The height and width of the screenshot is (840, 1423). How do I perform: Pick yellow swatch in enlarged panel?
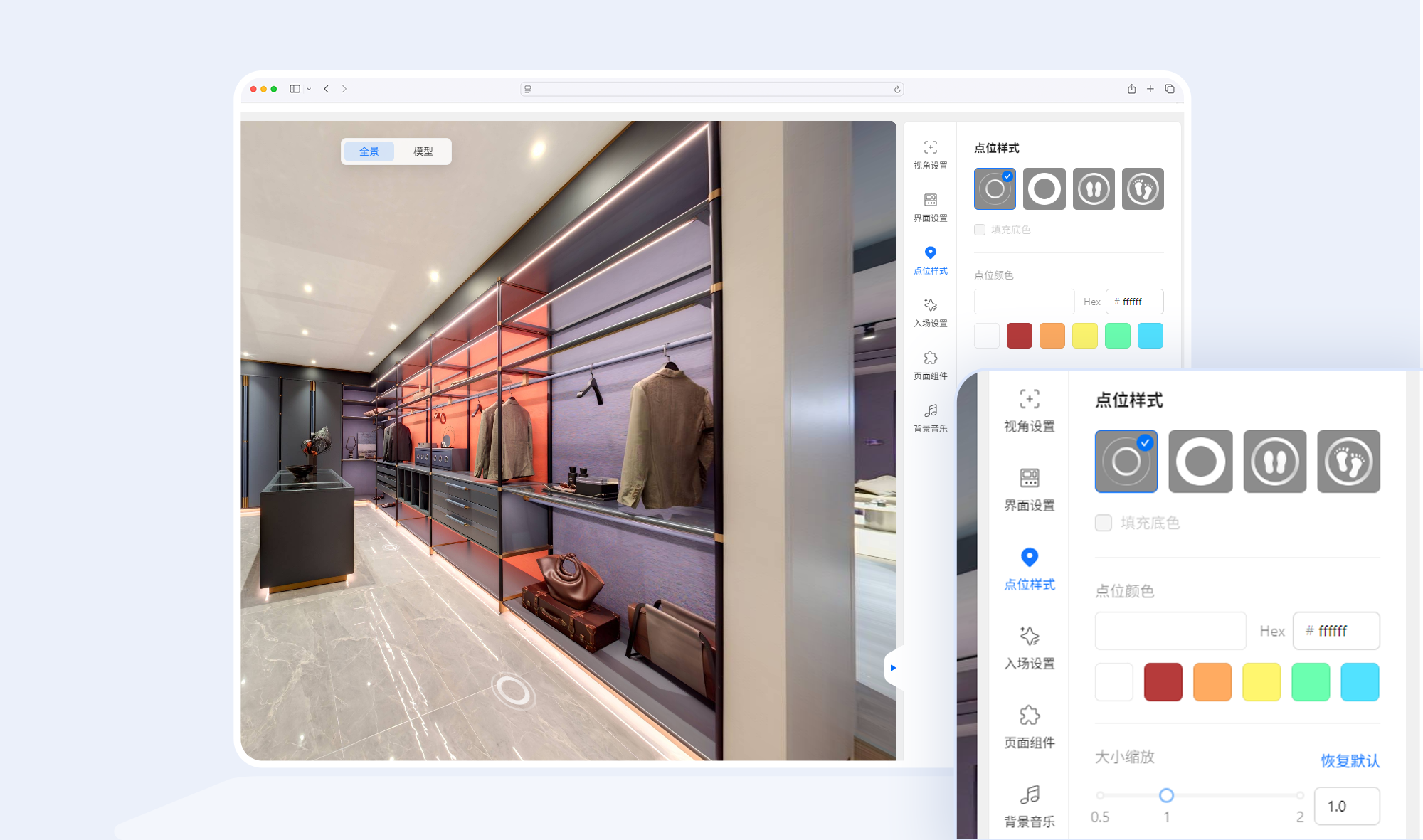point(1261,682)
